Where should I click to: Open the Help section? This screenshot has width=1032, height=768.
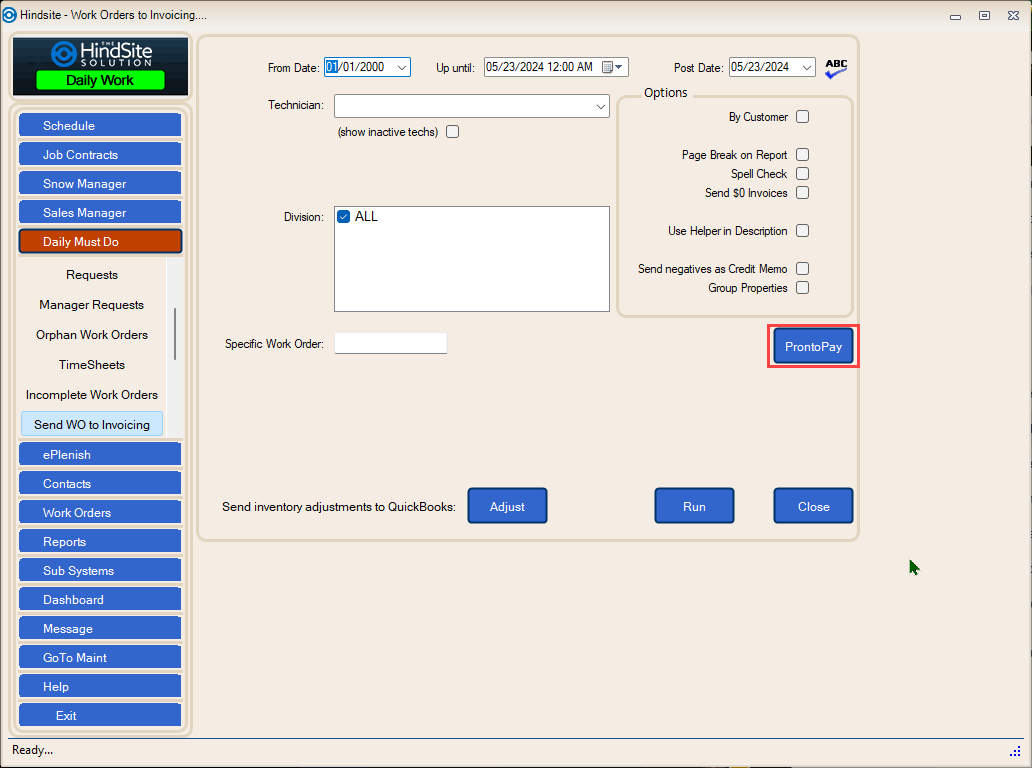(x=100, y=686)
